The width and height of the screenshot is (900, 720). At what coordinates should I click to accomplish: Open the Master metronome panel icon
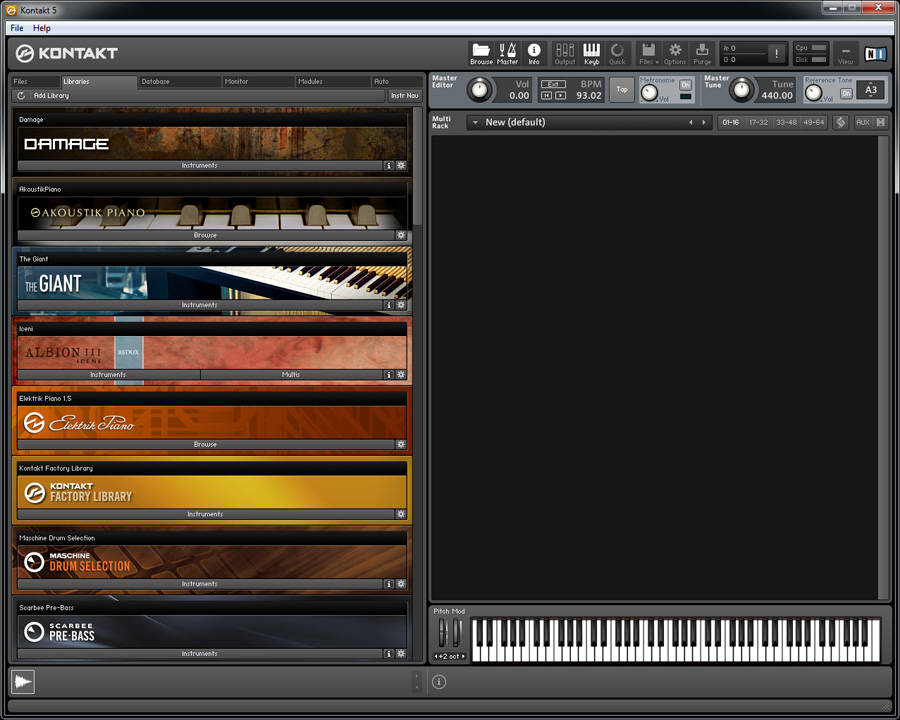click(x=508, y=52)
